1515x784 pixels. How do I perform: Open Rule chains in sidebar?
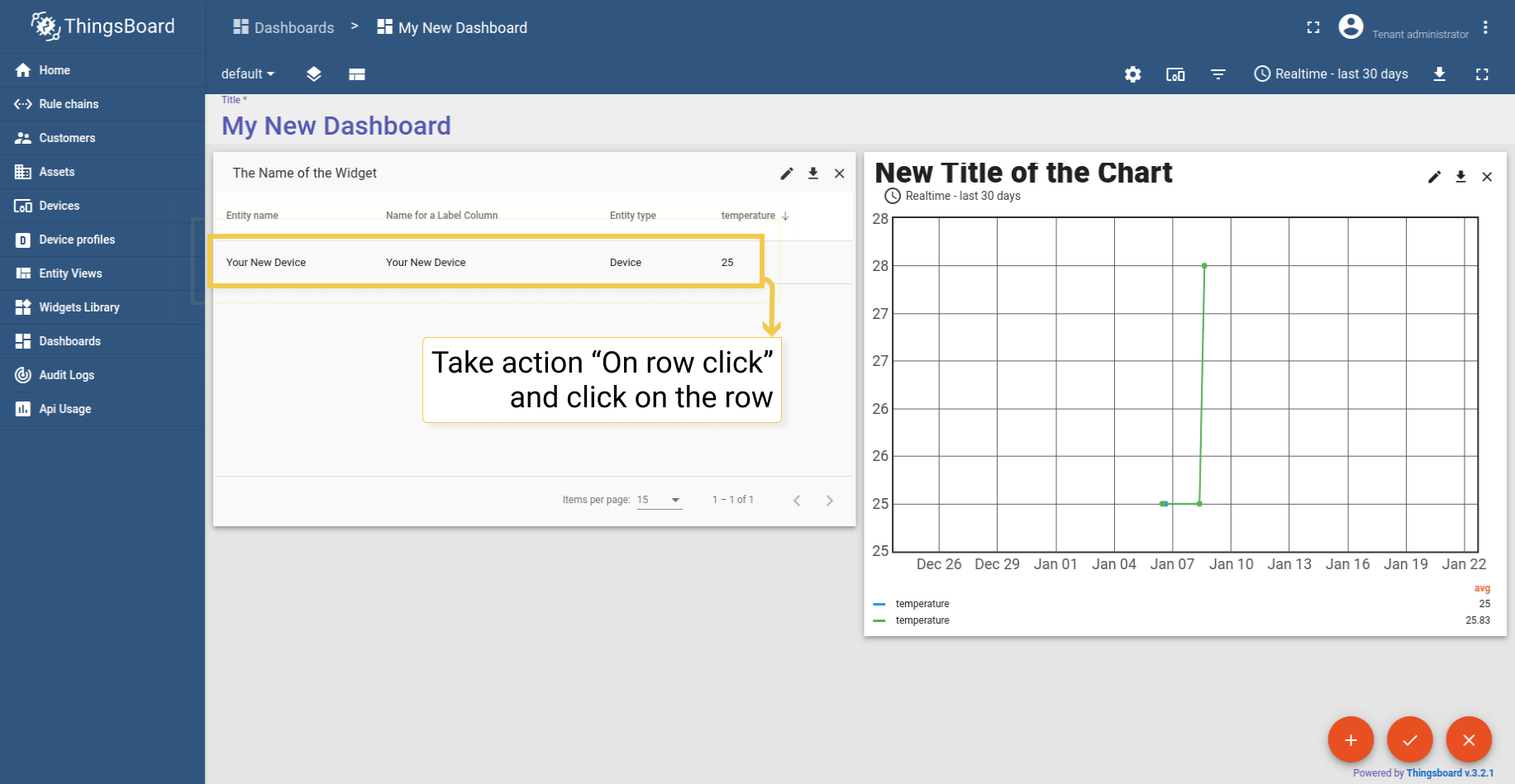pos(102,104)
